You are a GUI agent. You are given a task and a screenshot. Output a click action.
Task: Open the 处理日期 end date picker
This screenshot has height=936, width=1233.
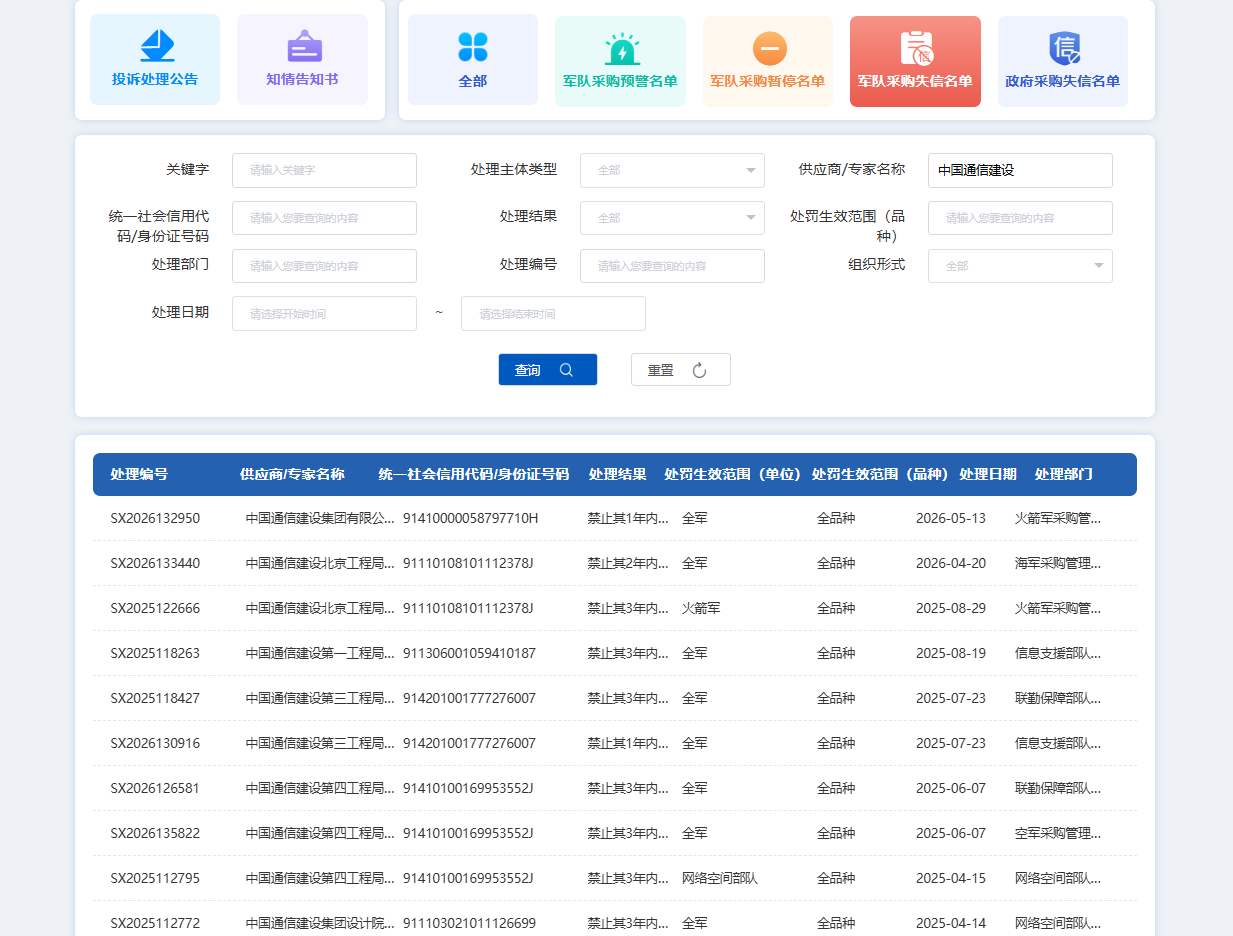point(553,314)
